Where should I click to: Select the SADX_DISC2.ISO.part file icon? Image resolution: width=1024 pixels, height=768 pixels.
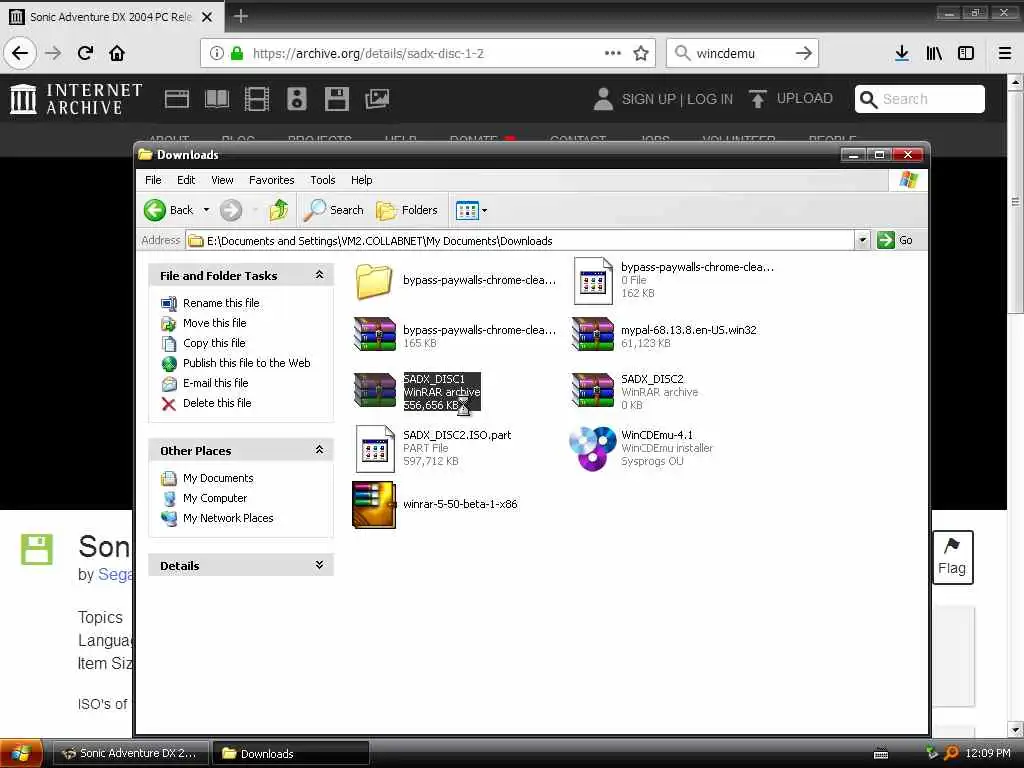pos(375,448)
